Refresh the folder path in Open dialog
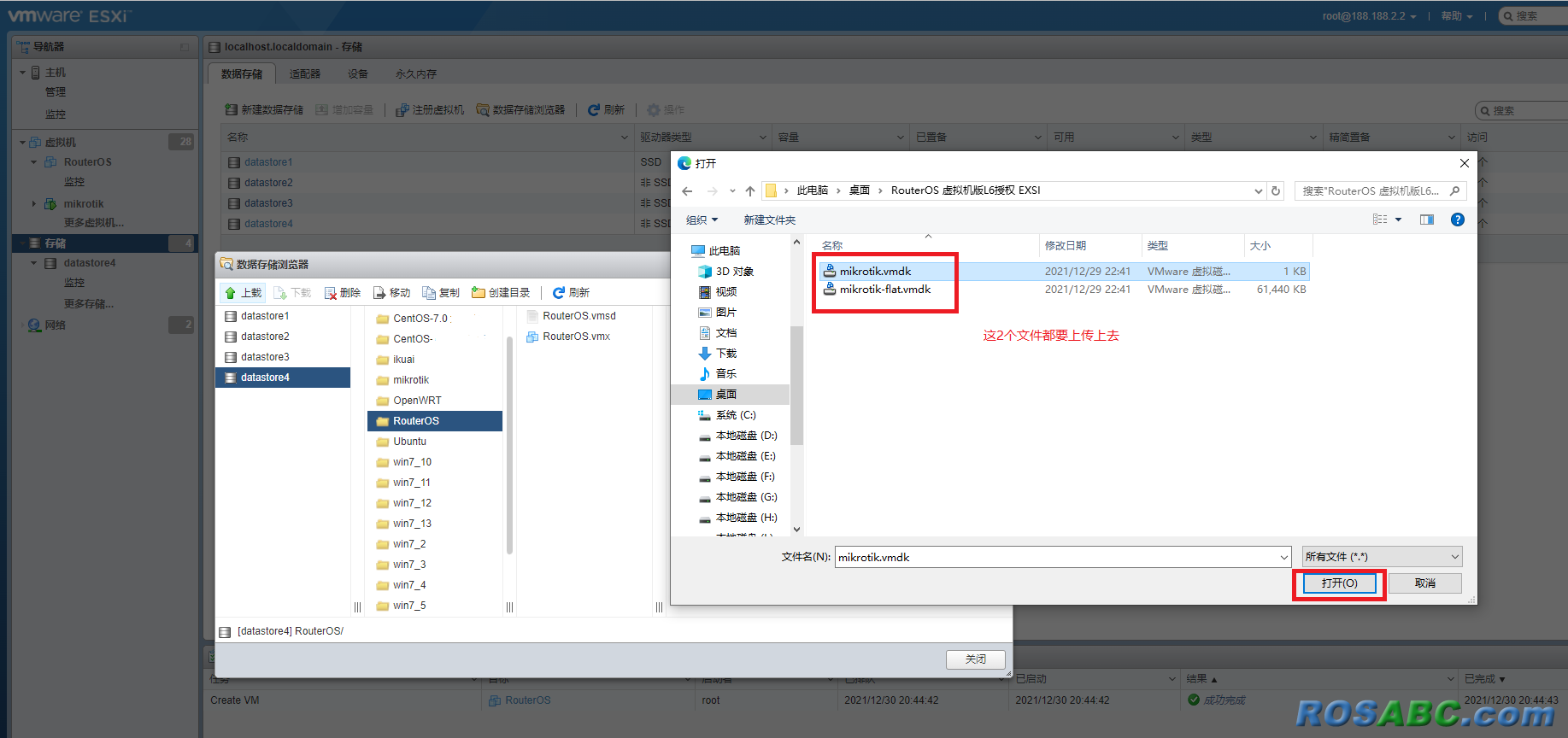 click(x=1276, y=190)
